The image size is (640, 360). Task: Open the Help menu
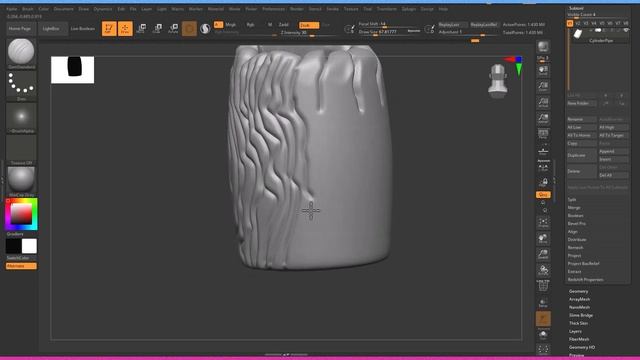pos(443,9)
